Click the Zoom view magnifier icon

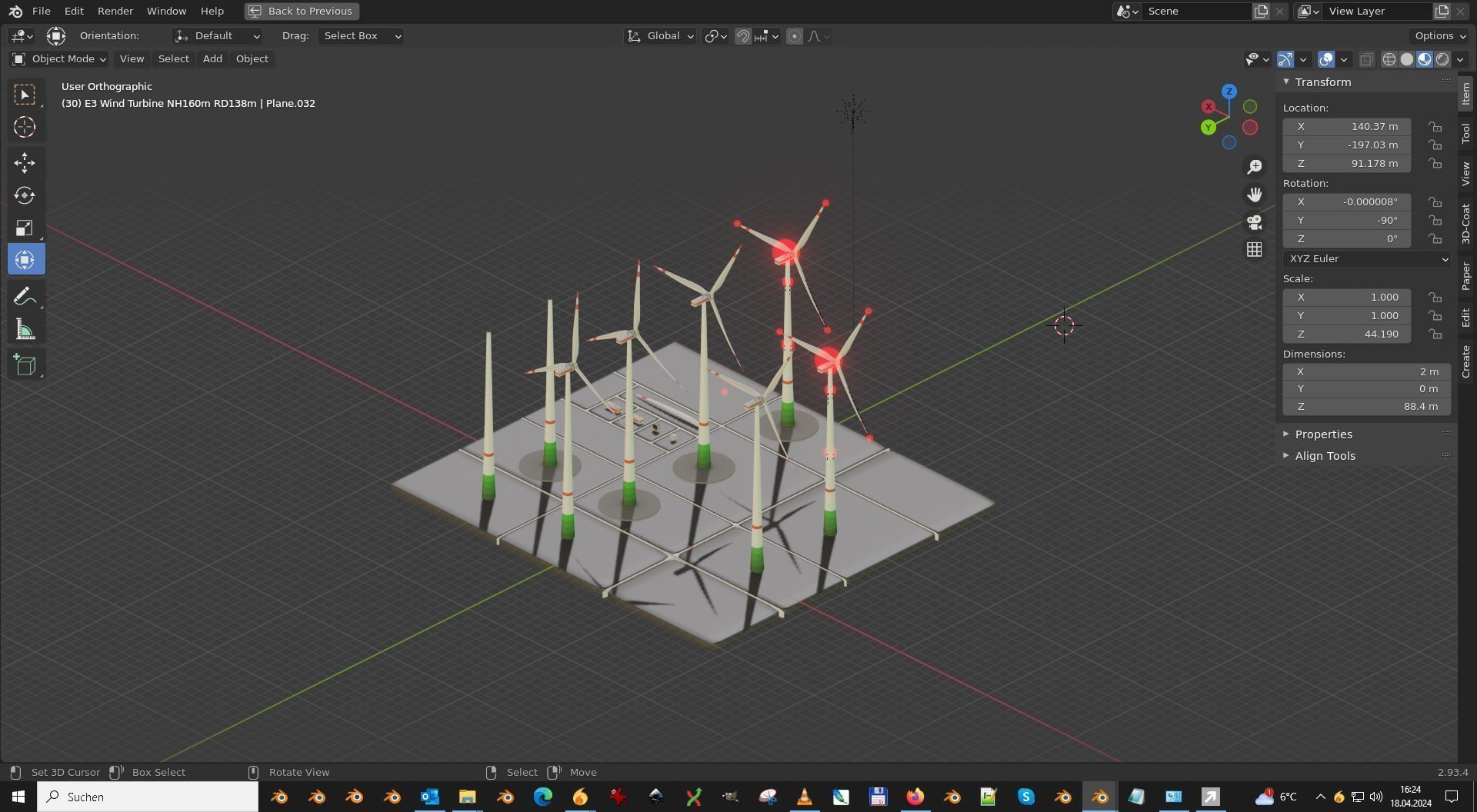(x=1255, y=167)
